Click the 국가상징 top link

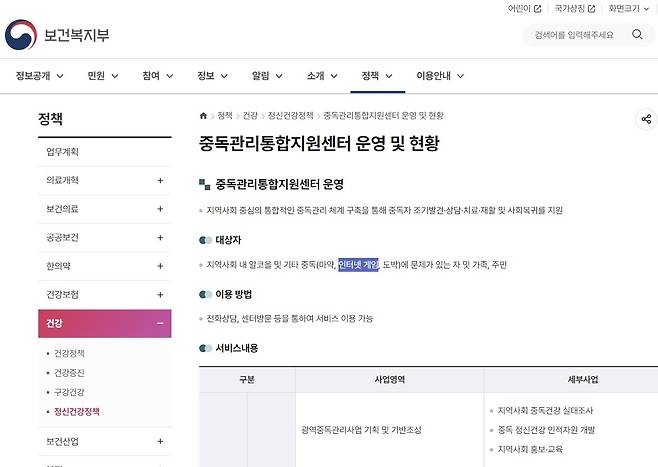click(570, 9)
